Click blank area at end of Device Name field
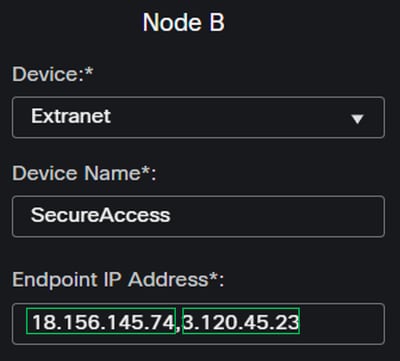The height and width of the screenshot is (361, 400). point(277,217)
